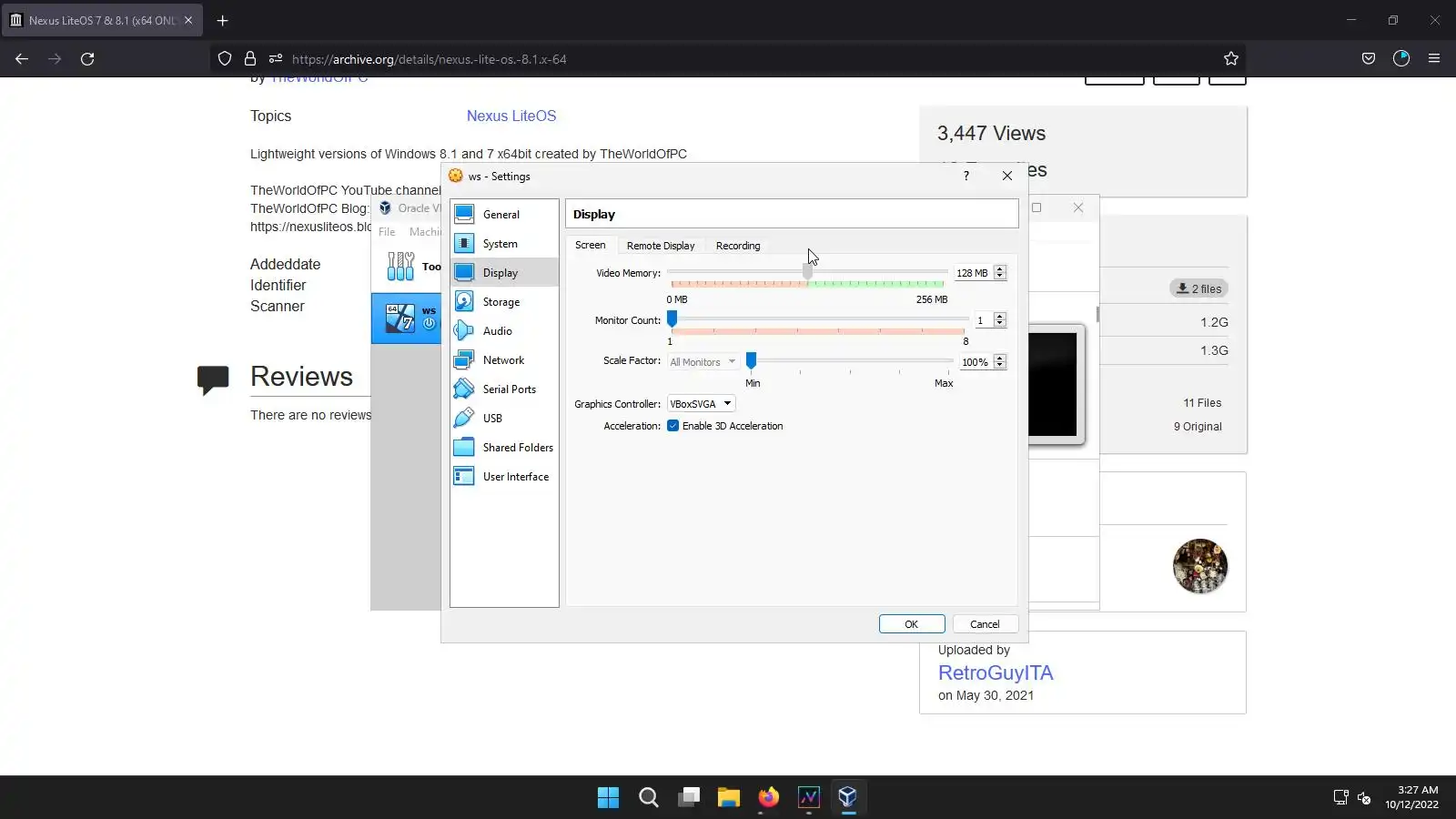Screen dimensions: 1456x819
Task: Select Display category label in list
Action: (500, 273)
